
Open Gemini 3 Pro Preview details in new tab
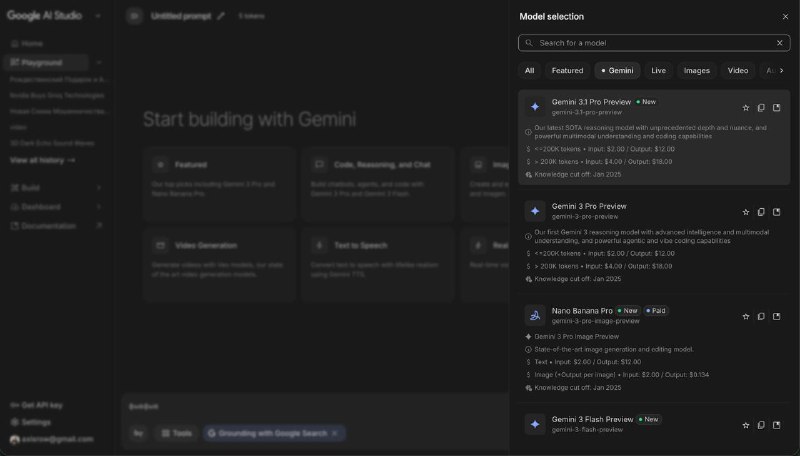(x=777, y=212)
